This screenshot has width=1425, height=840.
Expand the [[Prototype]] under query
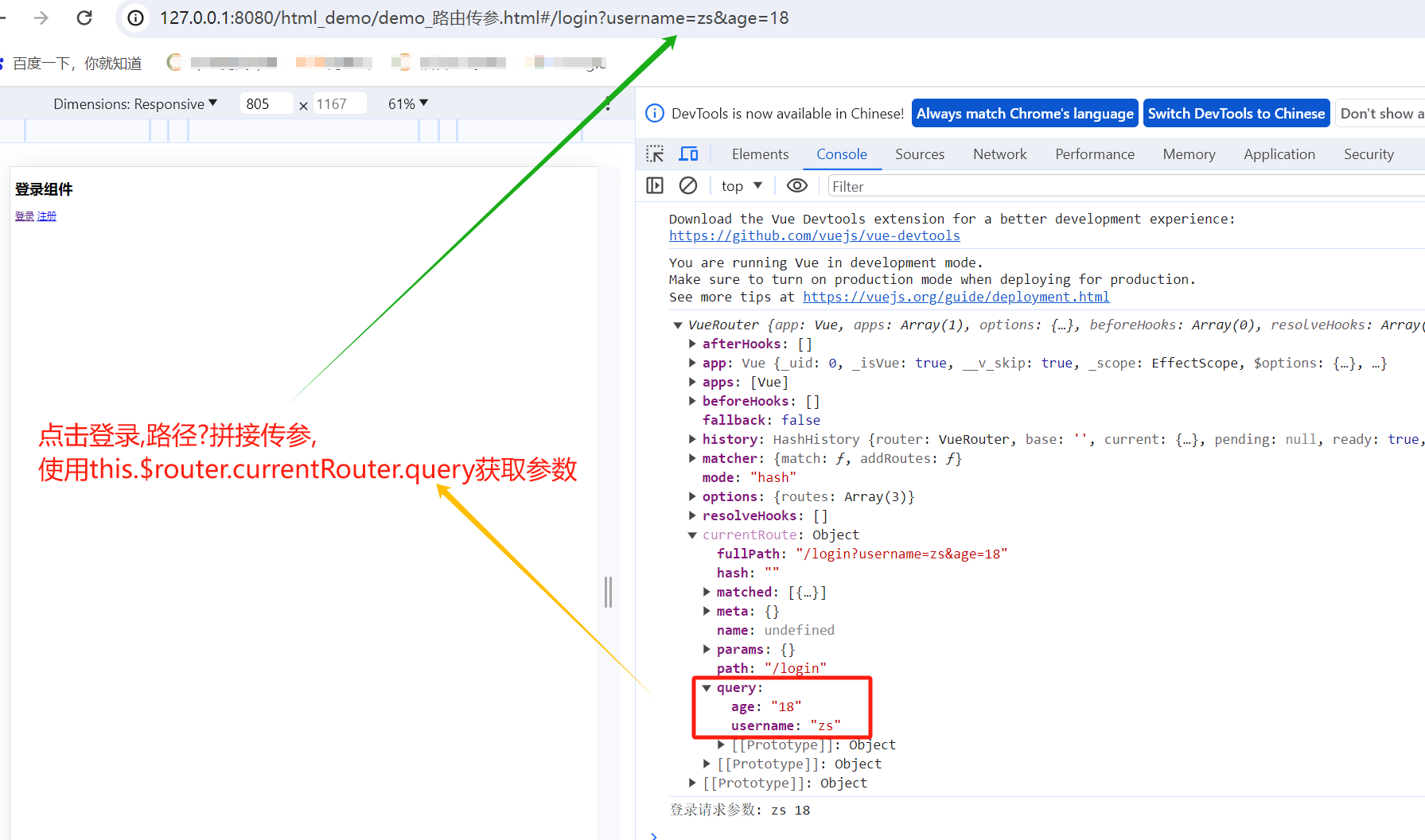click(x=721, y=745)
